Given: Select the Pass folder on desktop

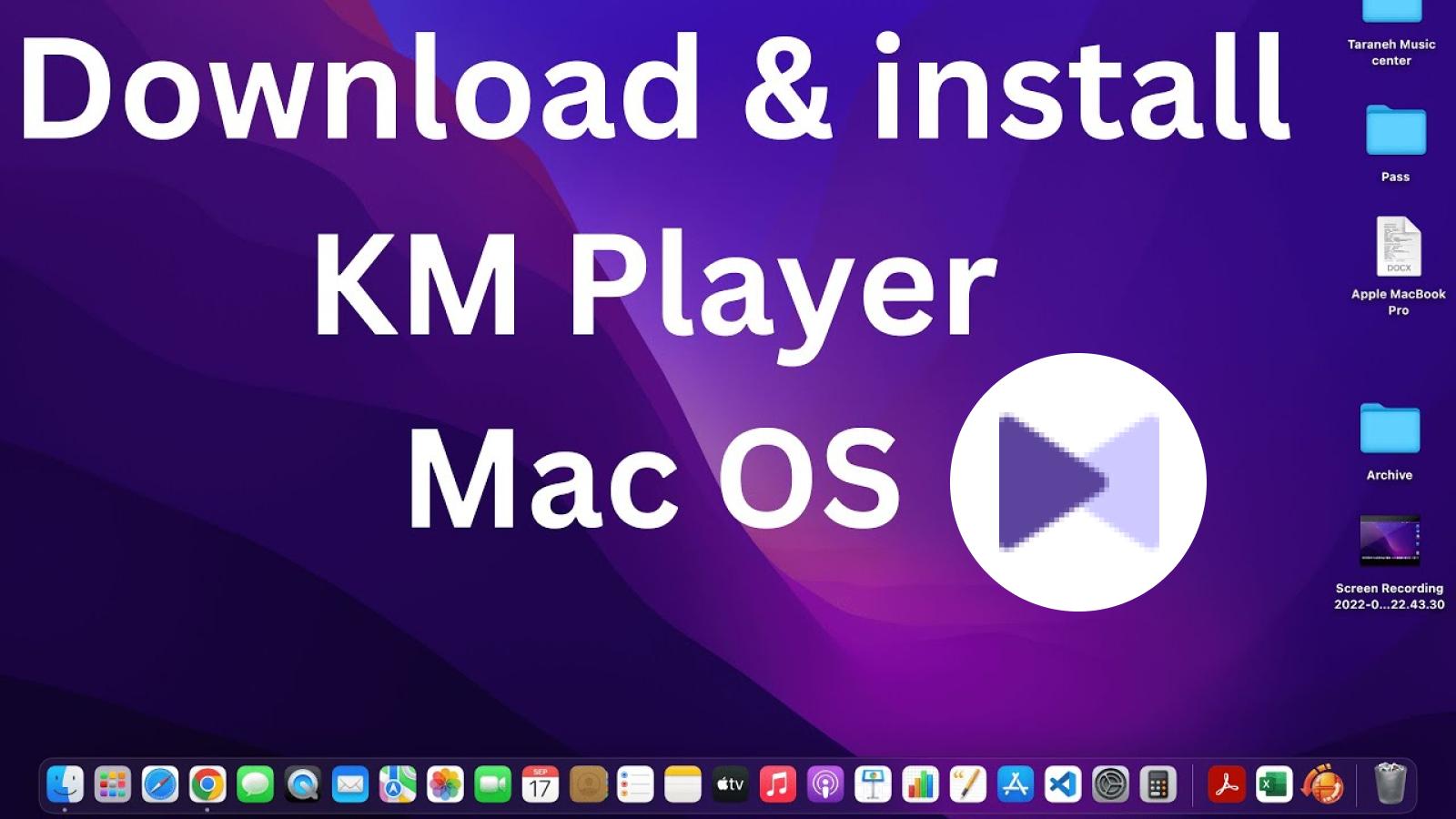Looking at the screenshot, I should coord(1395,132).
